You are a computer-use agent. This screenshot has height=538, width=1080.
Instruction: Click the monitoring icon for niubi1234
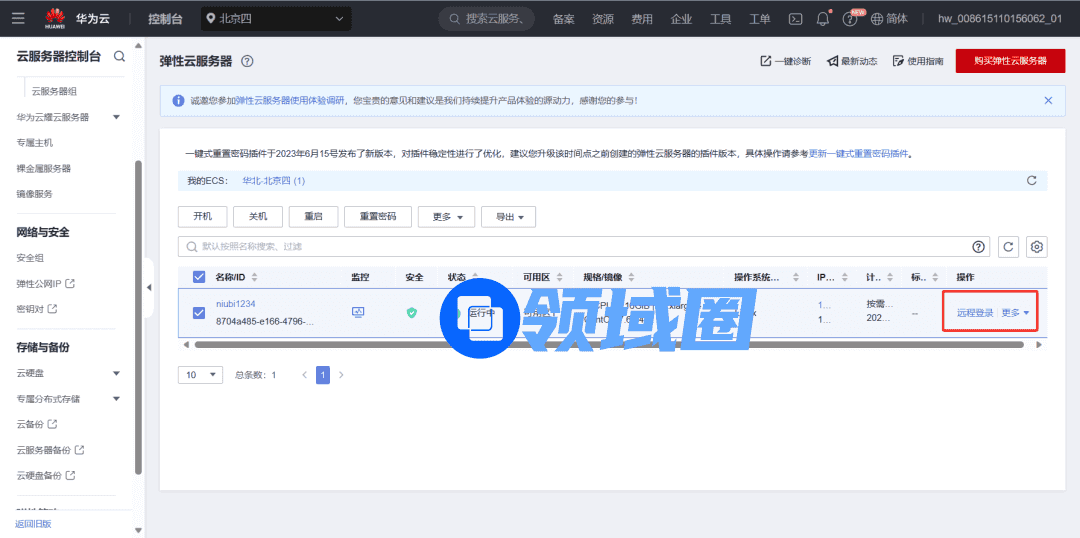359,312
